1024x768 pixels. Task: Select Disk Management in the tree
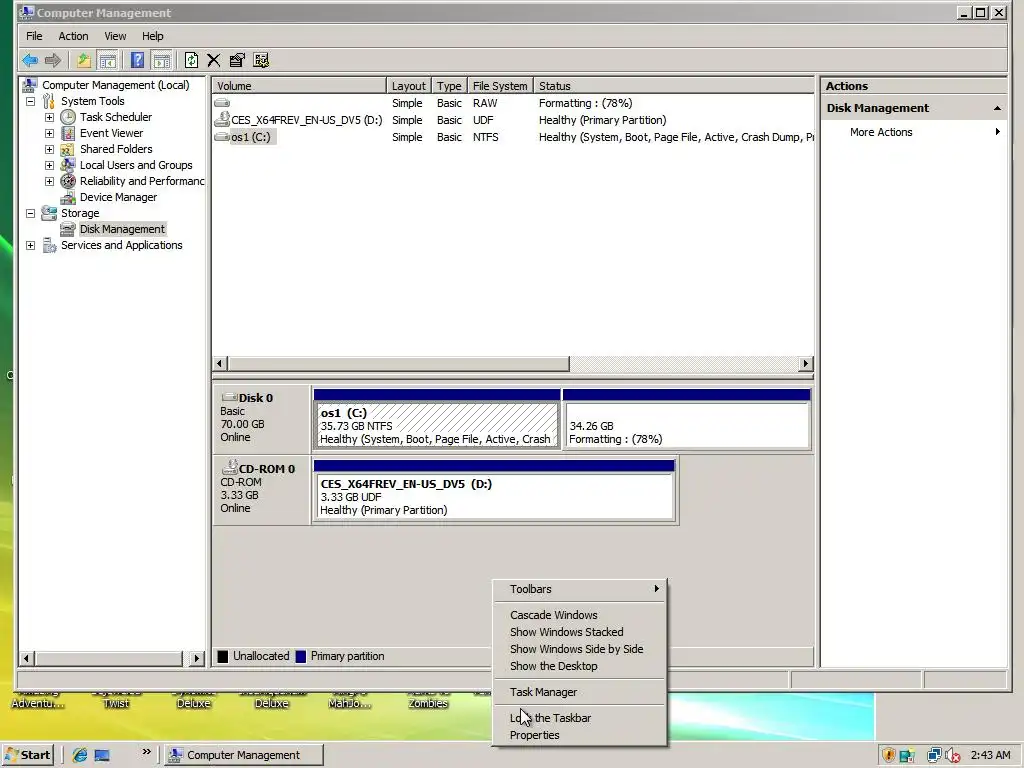coord(122,229)
